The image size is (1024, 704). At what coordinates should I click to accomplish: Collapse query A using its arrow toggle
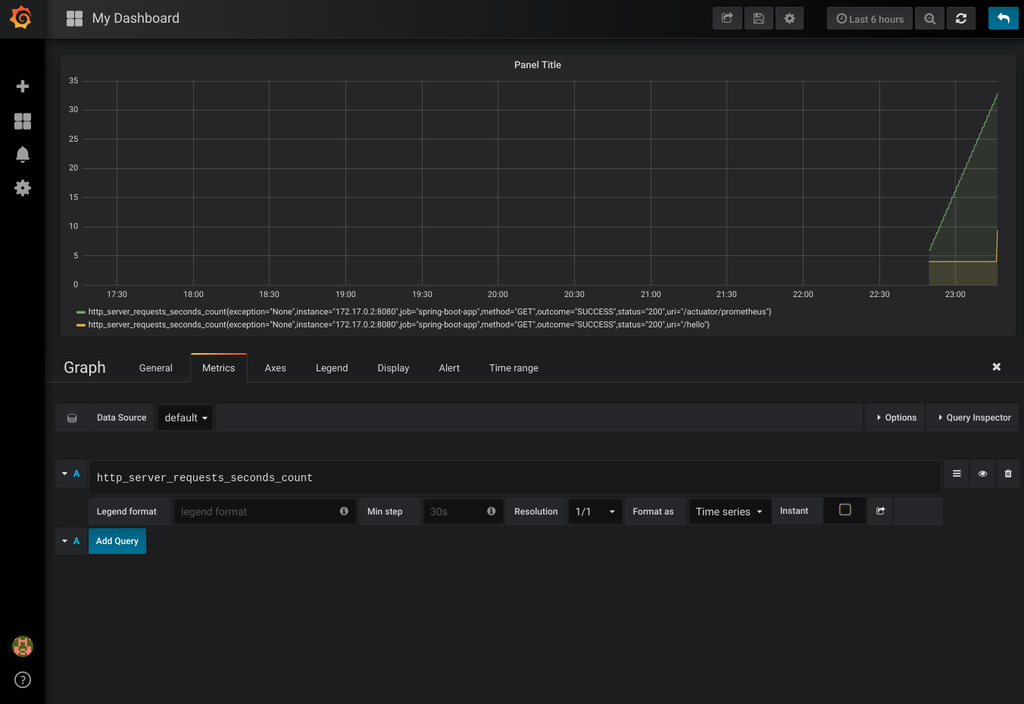[65, 473]
